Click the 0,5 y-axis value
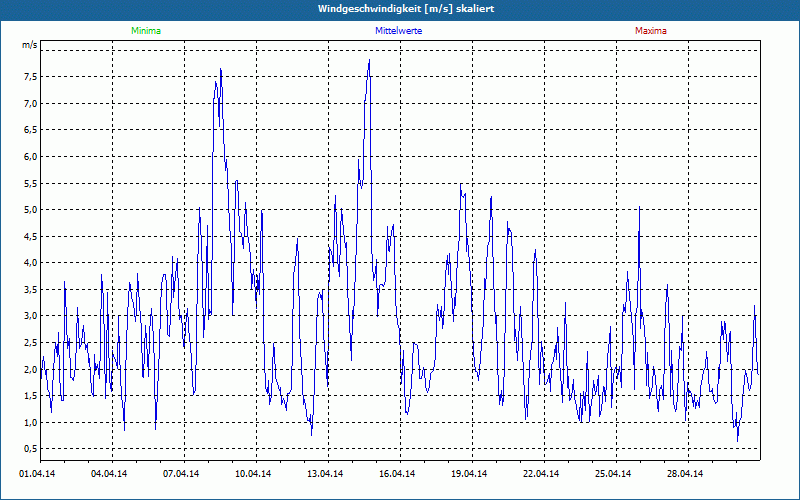This screenshot has height=500, width=800. [31, 448]
